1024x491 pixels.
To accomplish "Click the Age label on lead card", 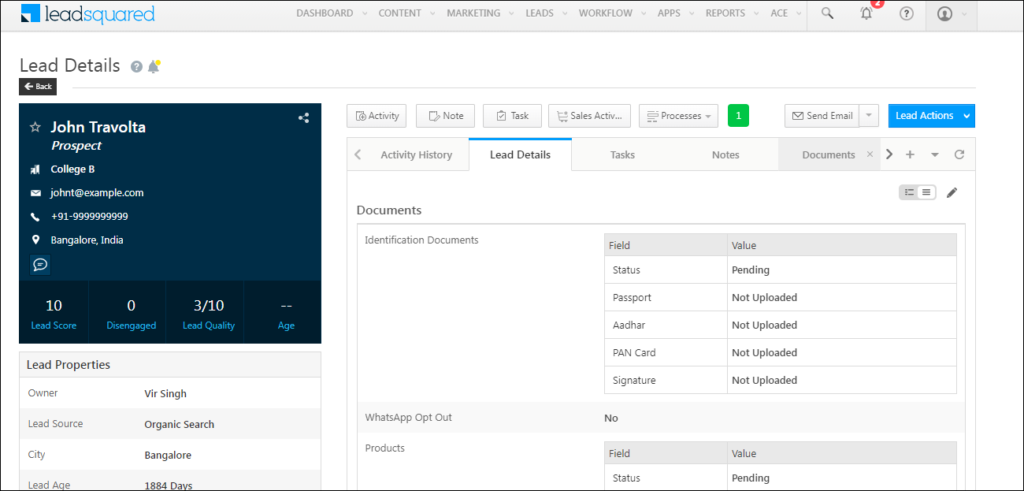I will (286, 325).
